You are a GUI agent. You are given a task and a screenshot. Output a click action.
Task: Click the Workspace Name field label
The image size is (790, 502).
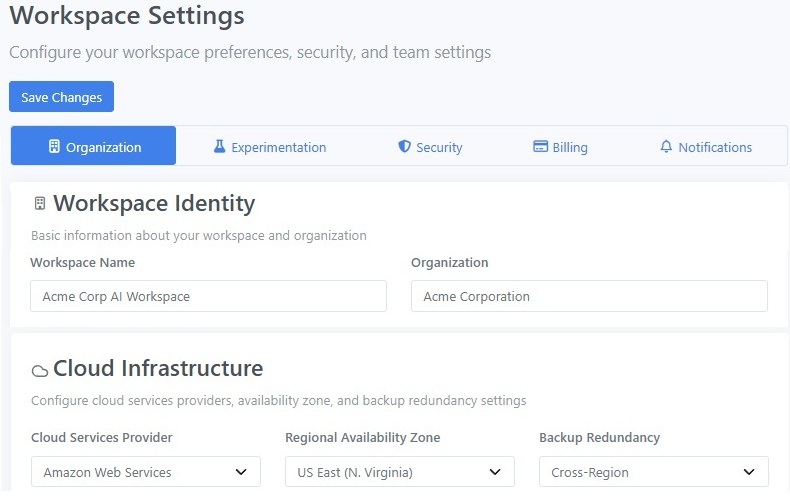[82, 262]
